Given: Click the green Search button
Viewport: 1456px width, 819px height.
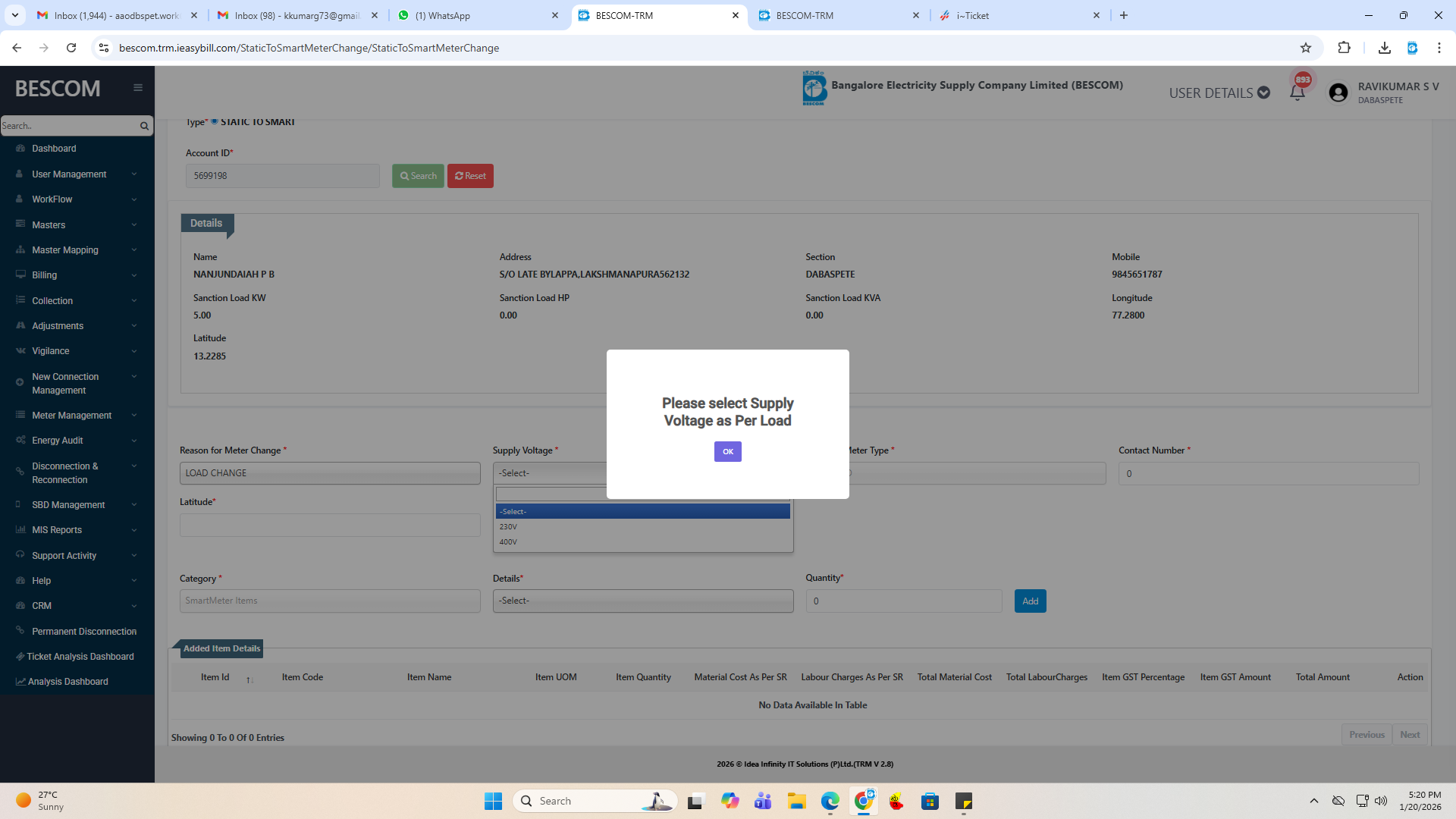Looking at the screenshot, I should 418,176.
